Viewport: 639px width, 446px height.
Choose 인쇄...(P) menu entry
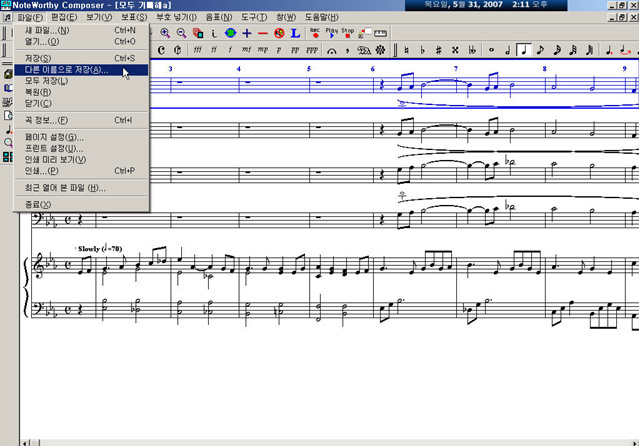pos(81,171)
